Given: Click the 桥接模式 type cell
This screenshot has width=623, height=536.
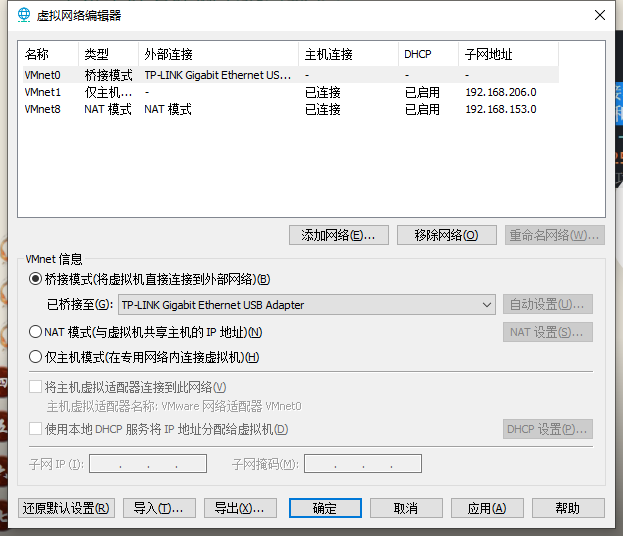Looking at the screenshot, I should (108, 75).
